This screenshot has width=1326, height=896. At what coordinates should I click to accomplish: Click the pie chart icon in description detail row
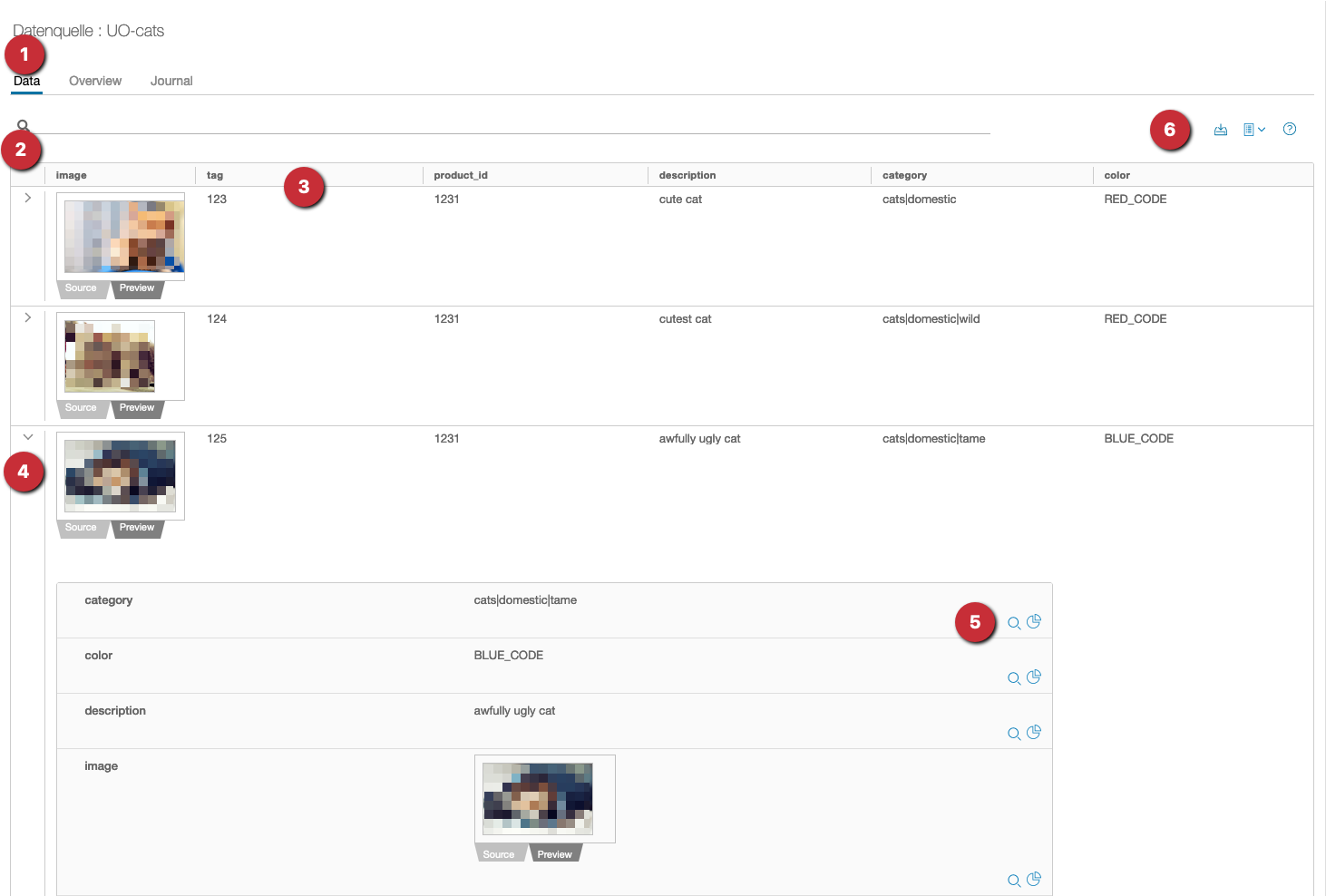pos(1034,733)
